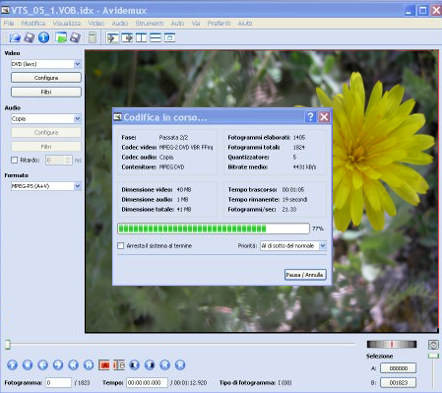Viewport: 442px width, 393px height.
Task: Close the Codifica in corso dialog
Action: tap(324, 117)
